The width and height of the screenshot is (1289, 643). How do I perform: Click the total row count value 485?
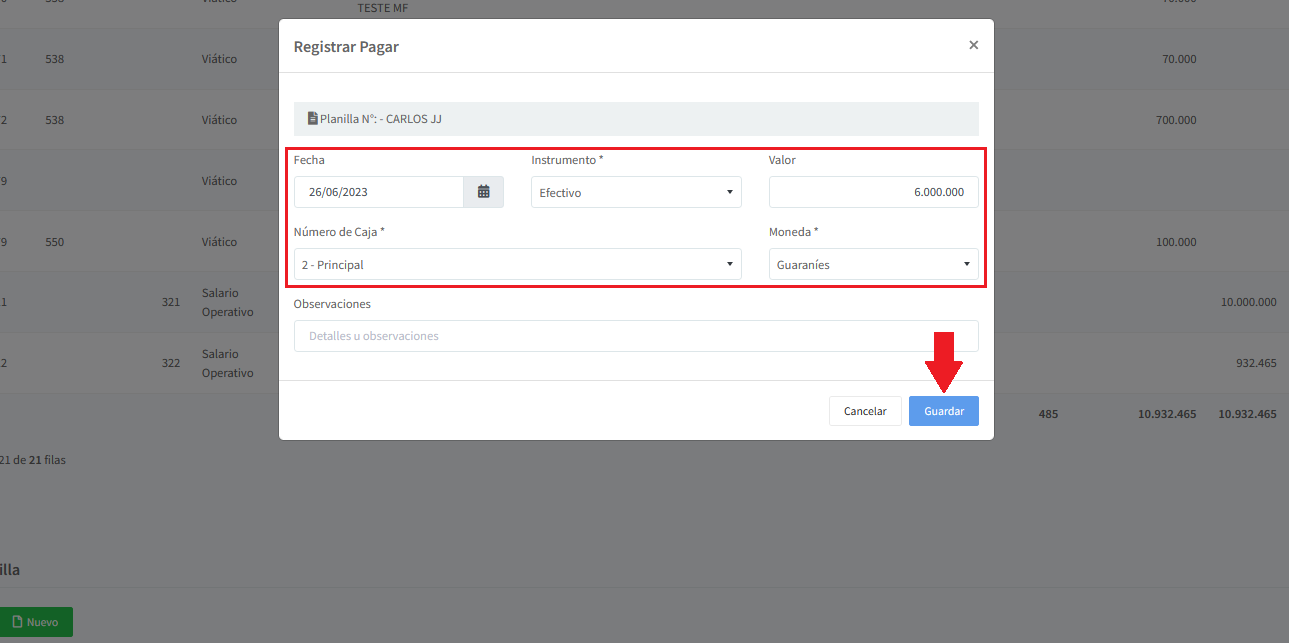(x=1048, y=414)
